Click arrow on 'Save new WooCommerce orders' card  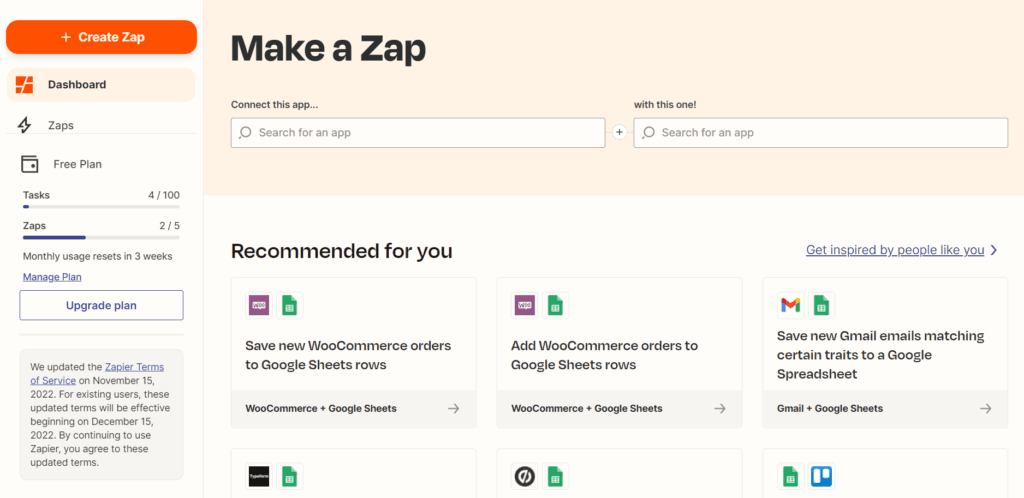pyautogui.click(x=453, y=408)
